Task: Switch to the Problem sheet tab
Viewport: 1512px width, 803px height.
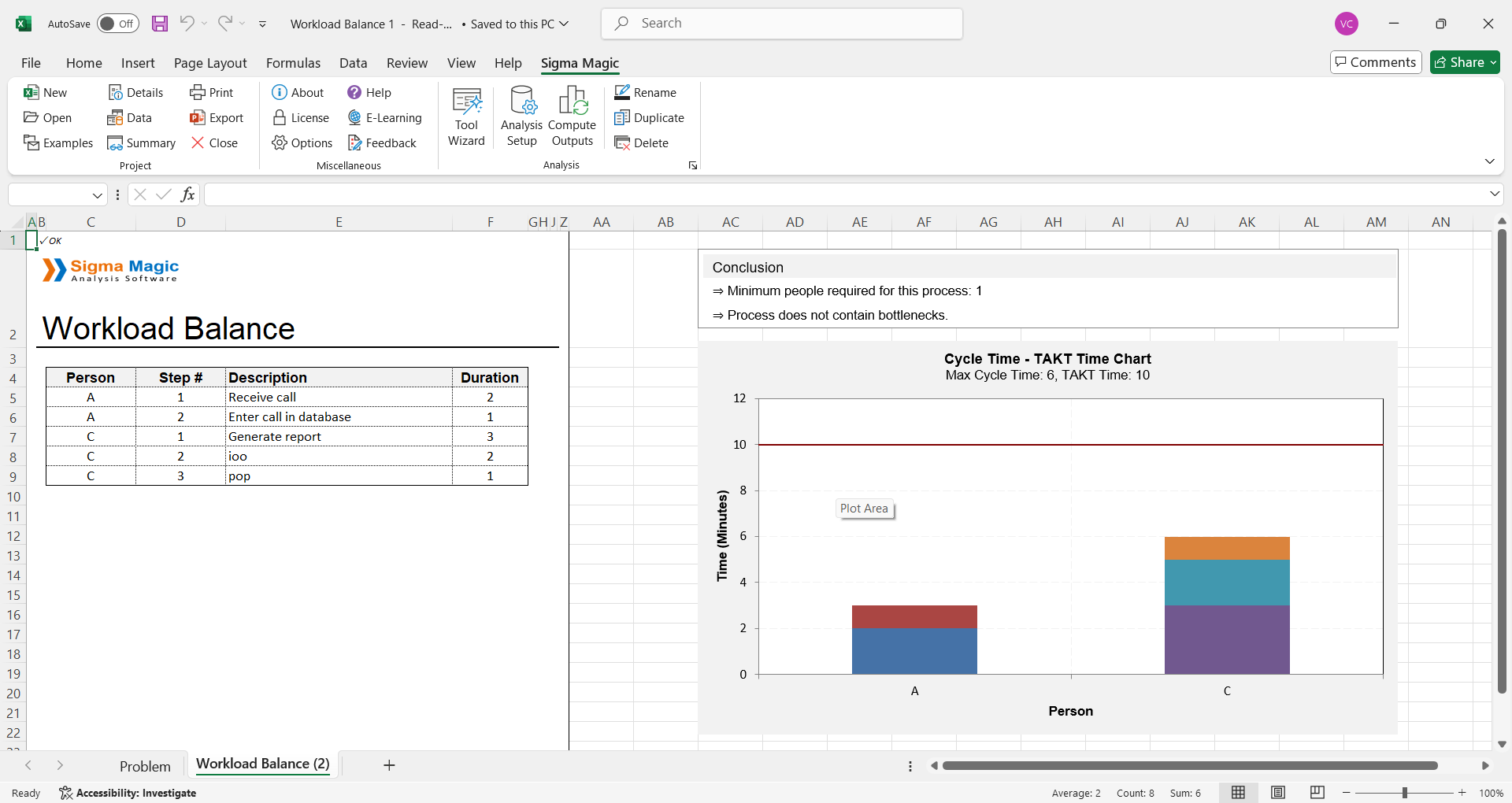Action: 145,766
